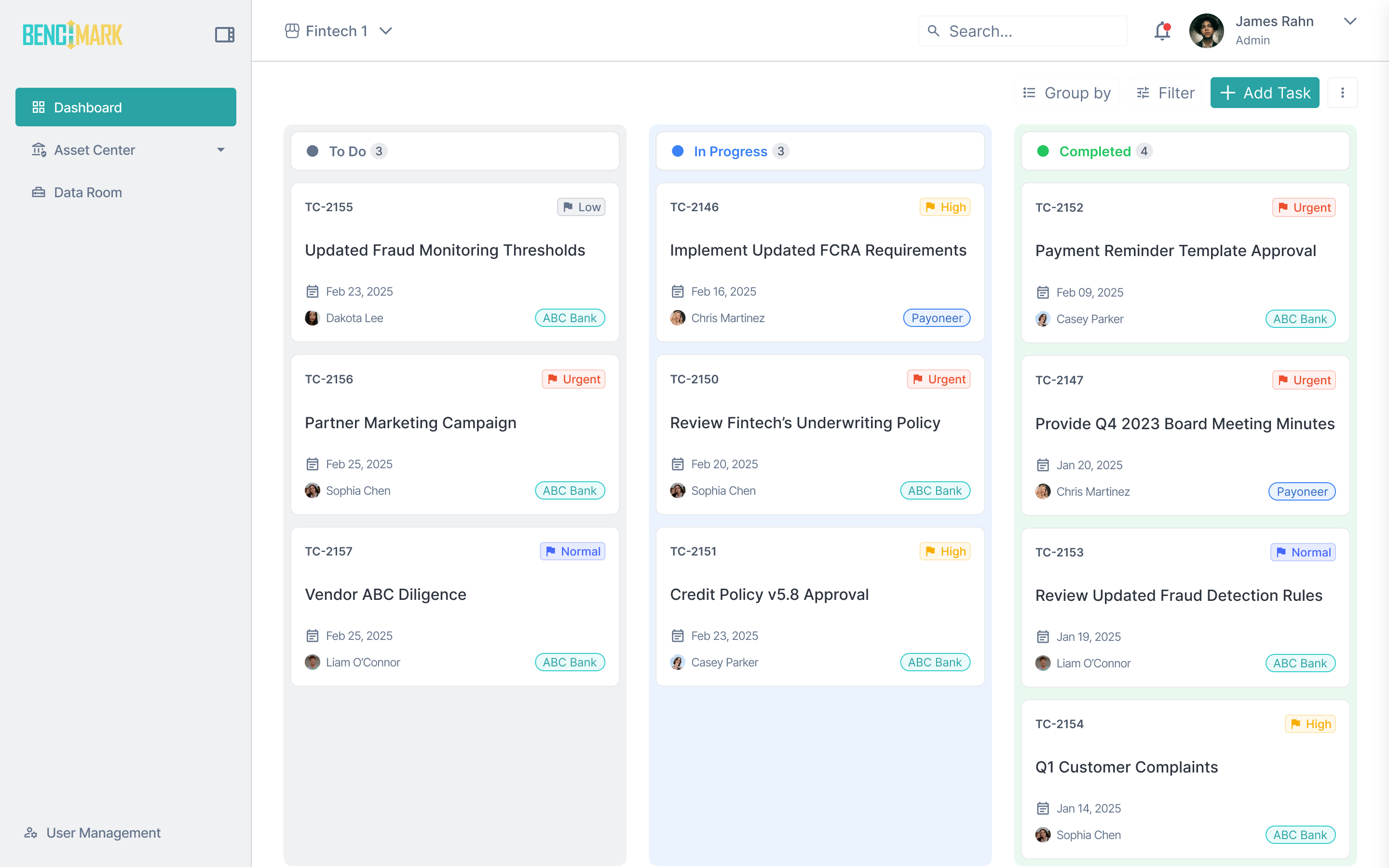This screenshot has width=1389, height=868.
Task: Open the Filter options
Action: click(x=1165, y=93)
